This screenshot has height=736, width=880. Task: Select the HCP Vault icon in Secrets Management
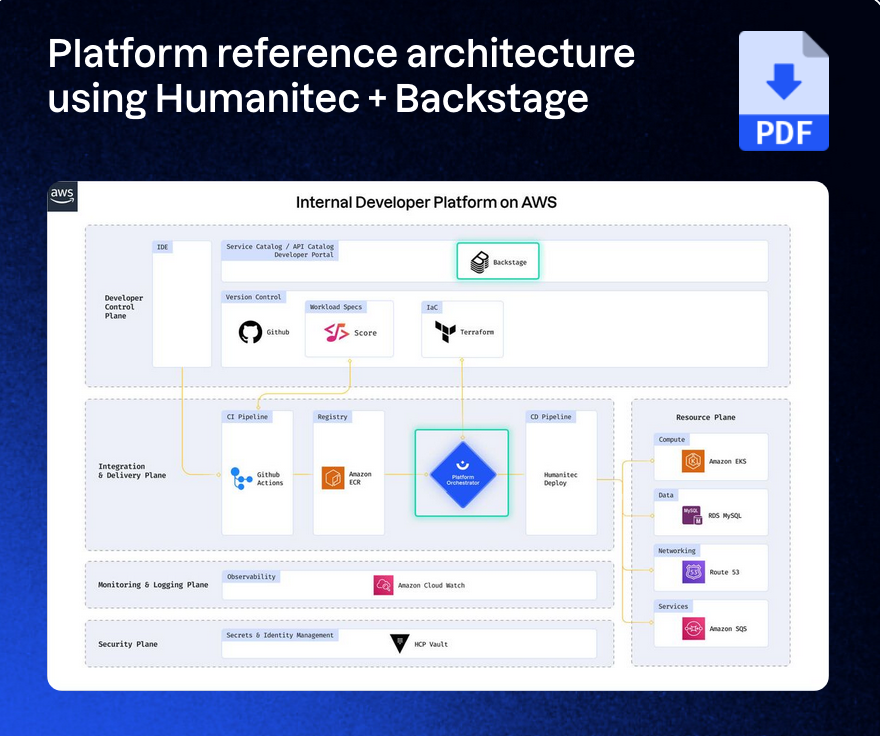(x=399, y=644)
